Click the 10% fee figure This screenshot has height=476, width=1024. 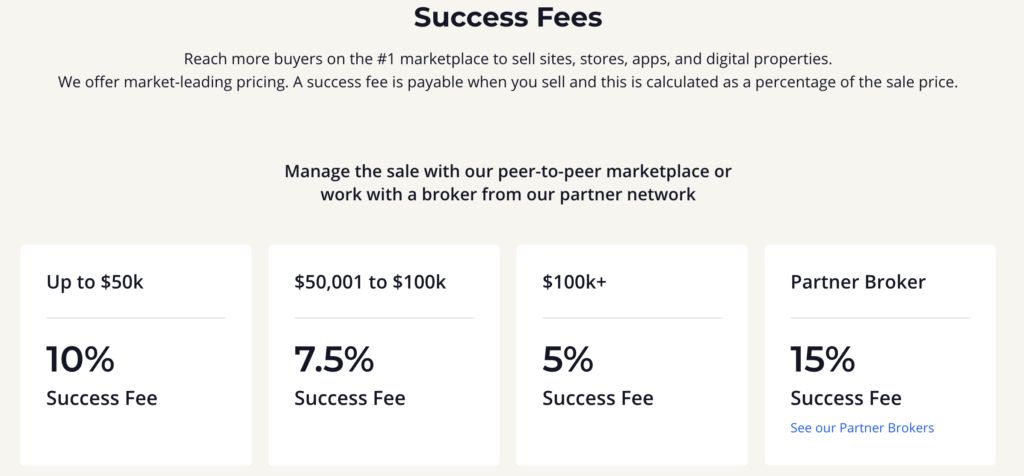tap(80, 359)
